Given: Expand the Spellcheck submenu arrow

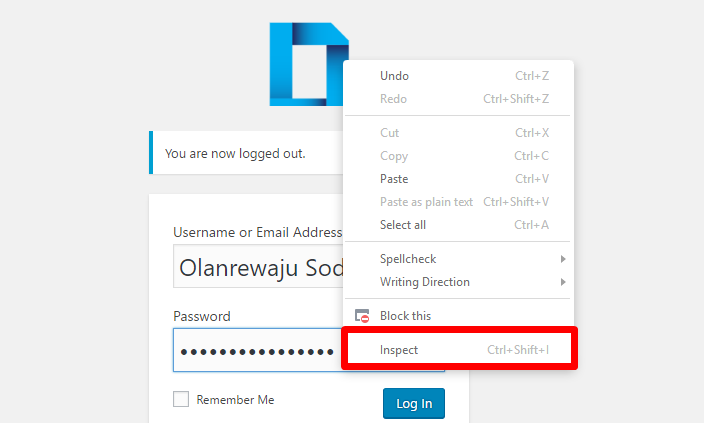Looking at the screenshot, I should pyautogui.click(x=563, y=259).
